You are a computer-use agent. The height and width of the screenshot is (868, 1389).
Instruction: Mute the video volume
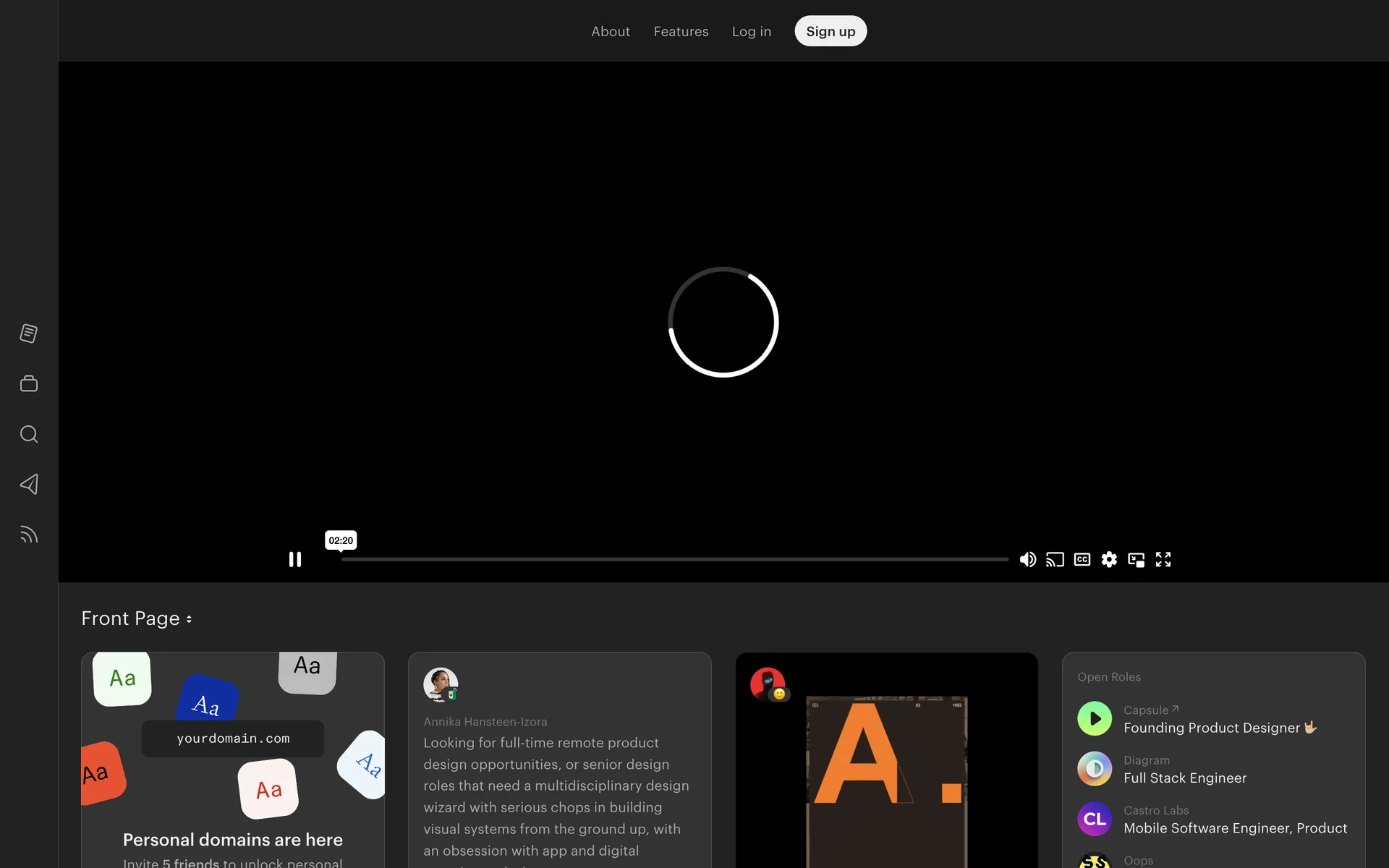coord(1027,559)
